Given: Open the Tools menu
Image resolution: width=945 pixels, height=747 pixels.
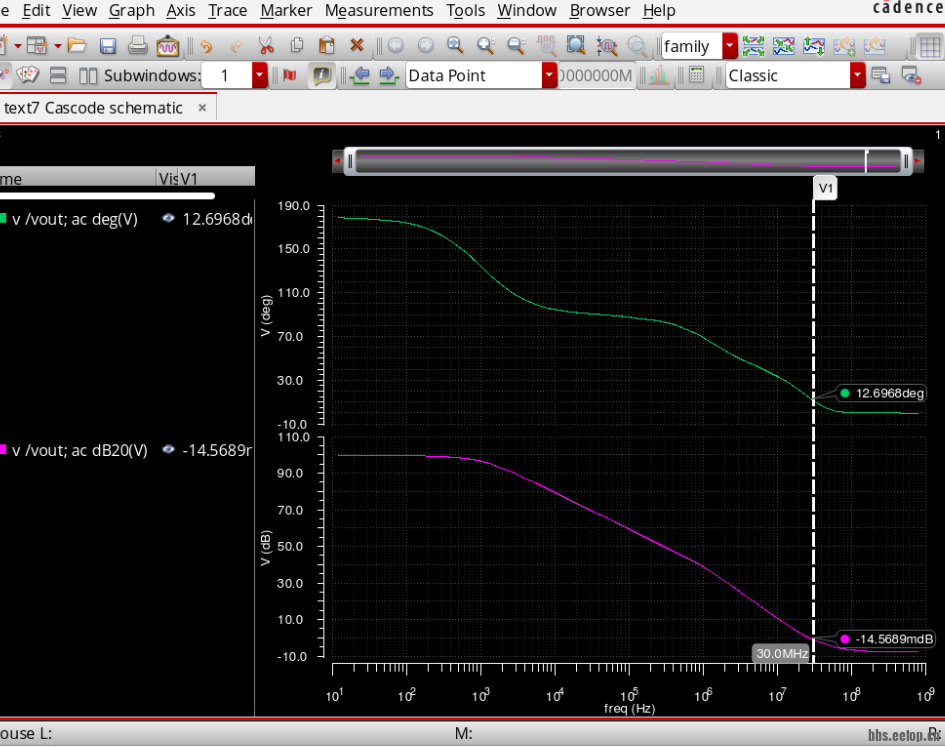Looking at the screenshot, I should [x=465, y=10].
